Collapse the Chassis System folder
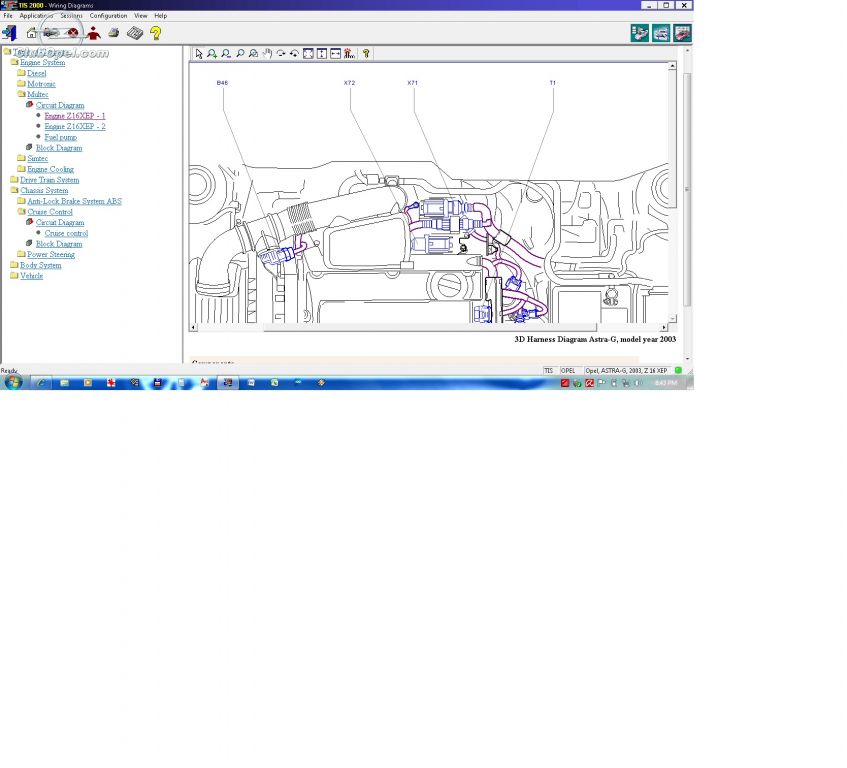847x768 pixels. tap(15, 190)
